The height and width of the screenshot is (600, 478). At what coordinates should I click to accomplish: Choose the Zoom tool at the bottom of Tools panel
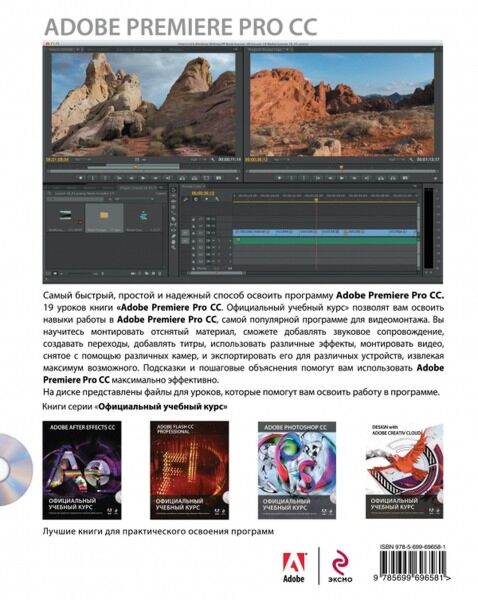tap(173, 248)
